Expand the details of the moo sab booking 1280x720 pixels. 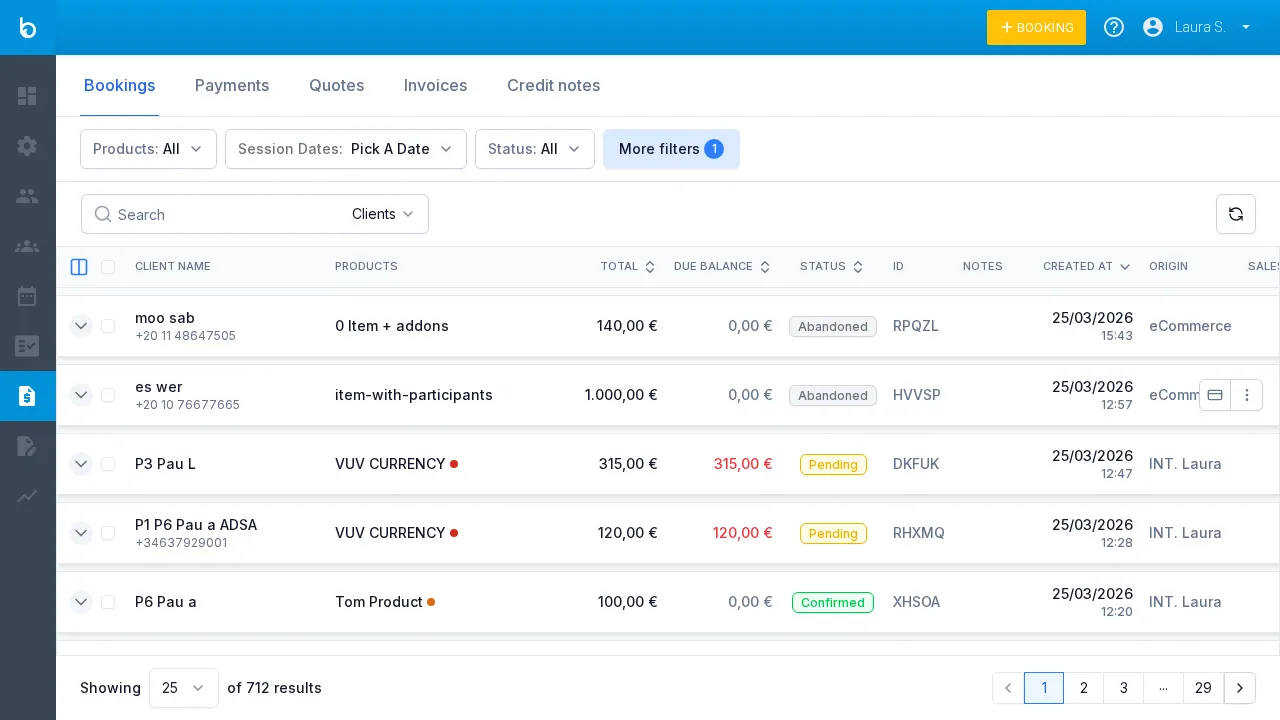81,326
